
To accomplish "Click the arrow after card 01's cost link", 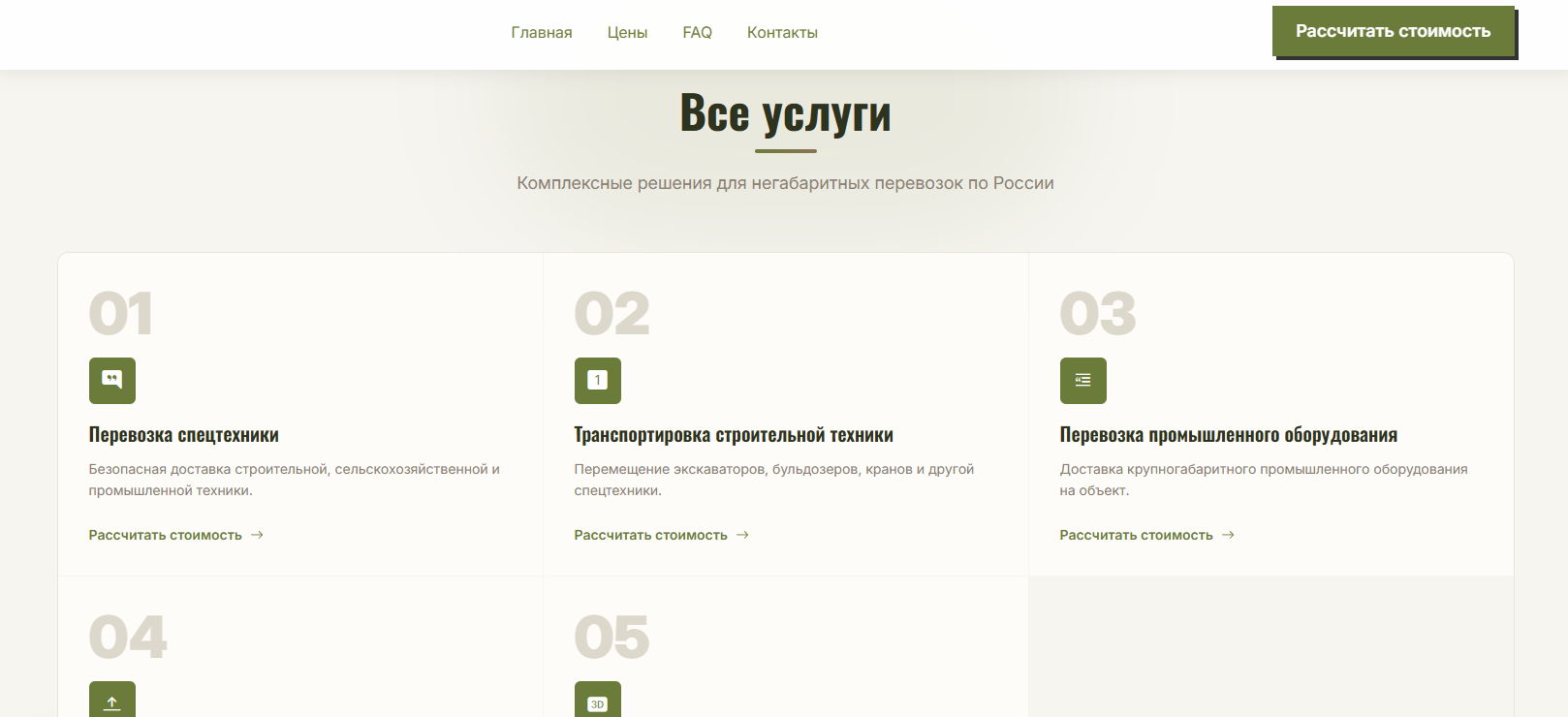I will (x=257, y=535).
